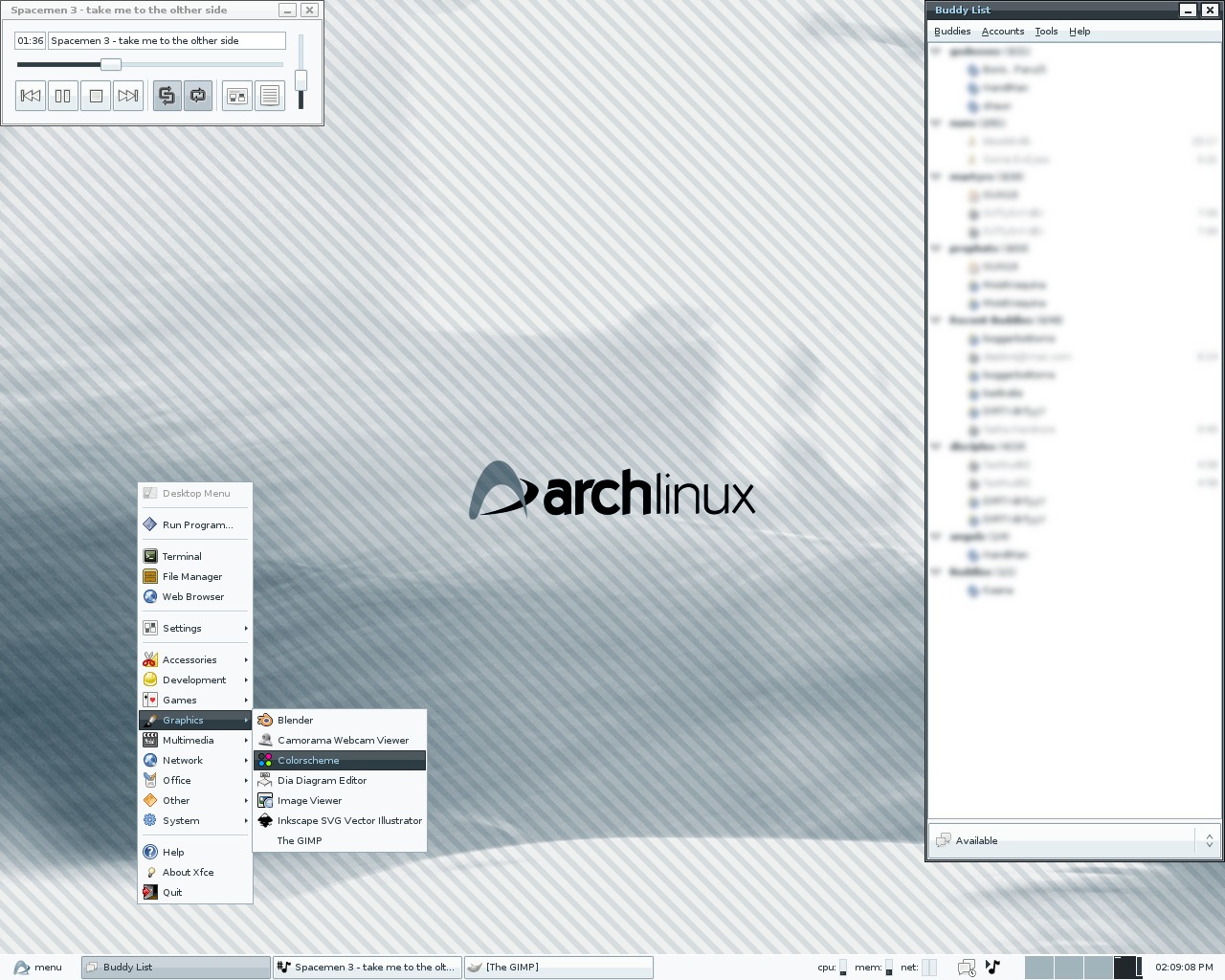
Task: Launch Image Viewer from the Graphics submenu
Action: [340, 800]
